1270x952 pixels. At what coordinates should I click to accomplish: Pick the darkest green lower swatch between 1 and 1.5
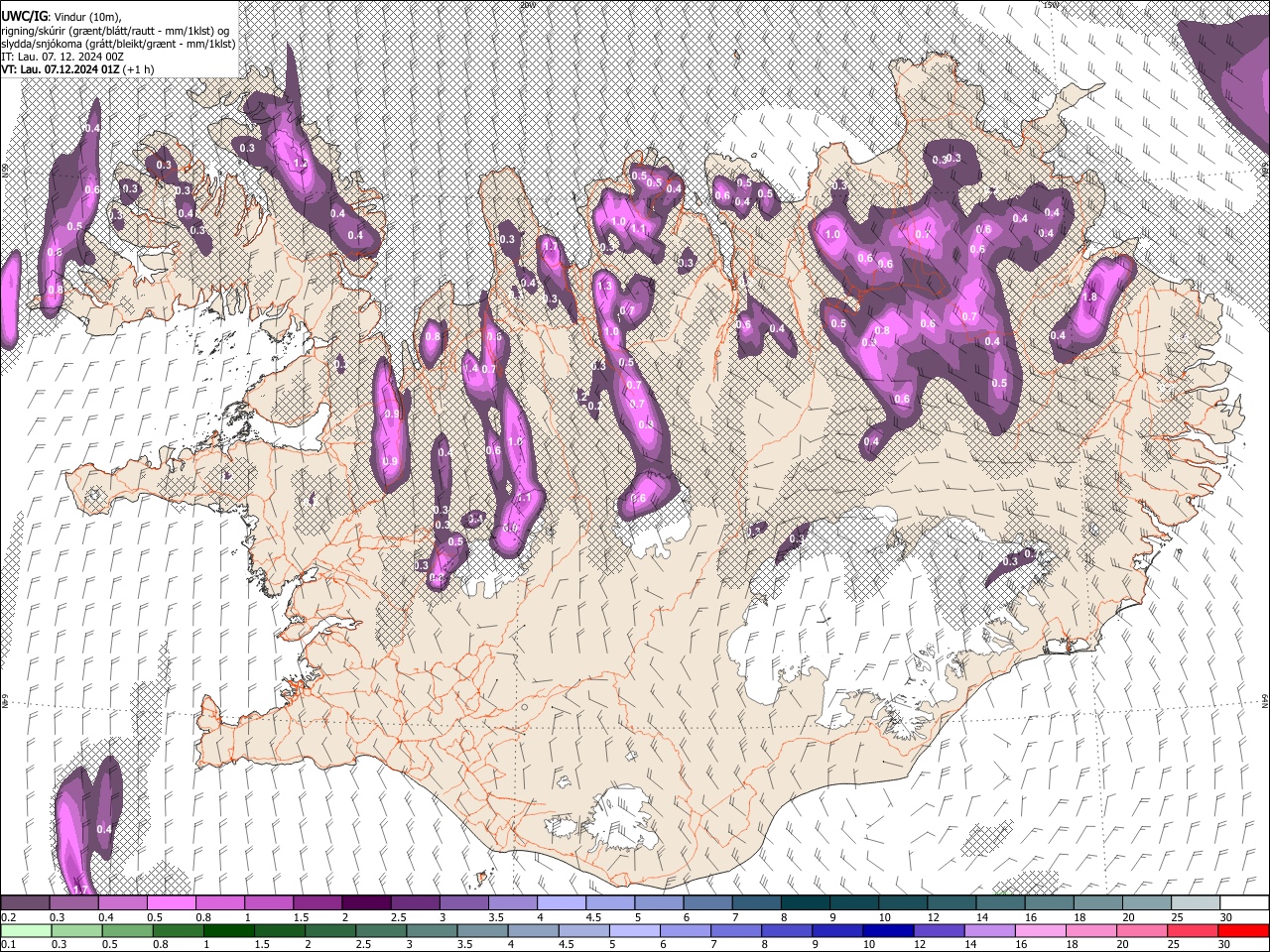coord(229,930)
